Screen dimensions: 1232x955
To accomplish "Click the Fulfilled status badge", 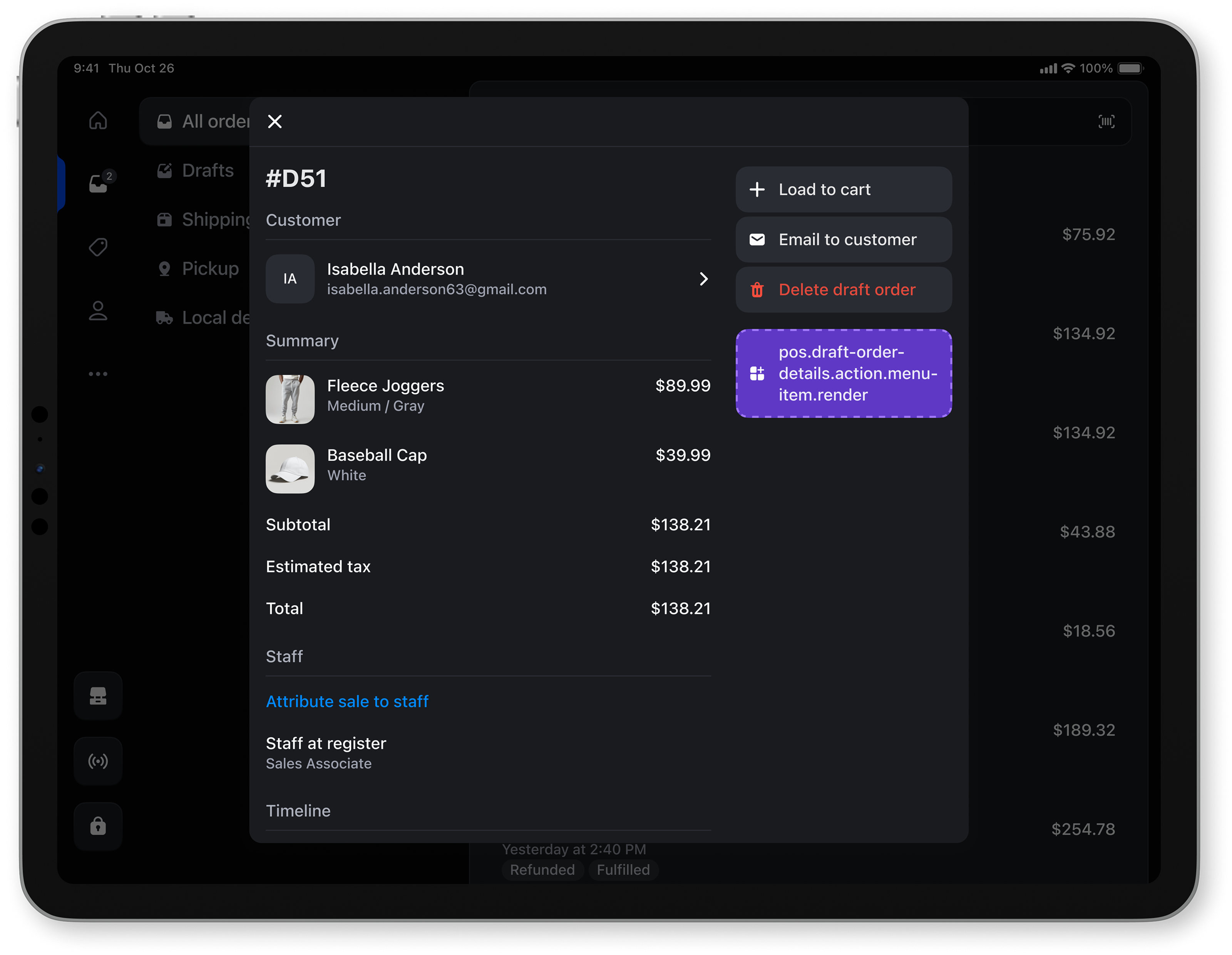I will point(623,870).
